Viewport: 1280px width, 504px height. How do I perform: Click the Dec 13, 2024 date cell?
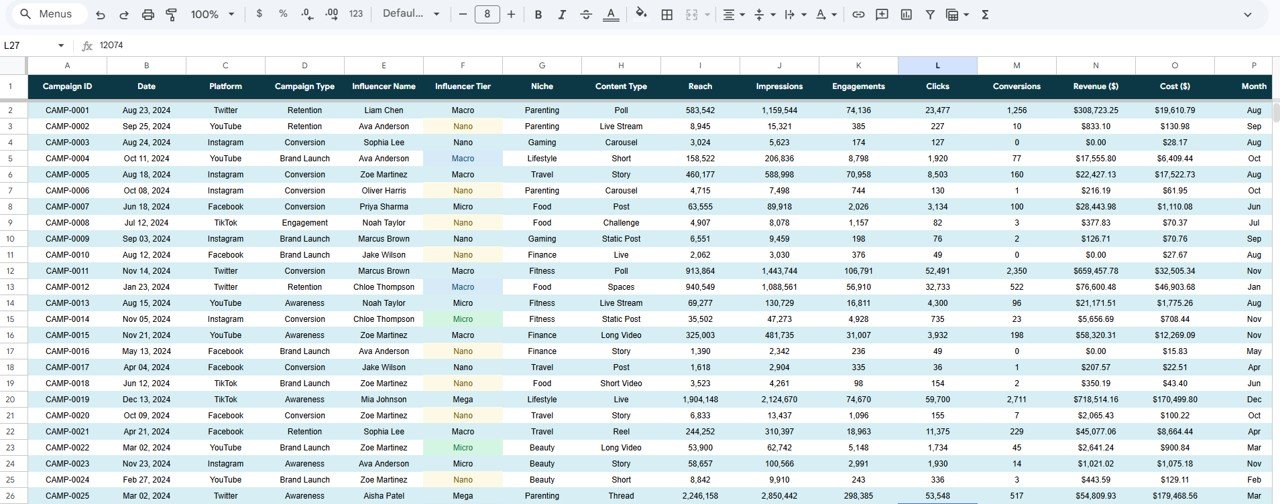(x=146, y=399)
